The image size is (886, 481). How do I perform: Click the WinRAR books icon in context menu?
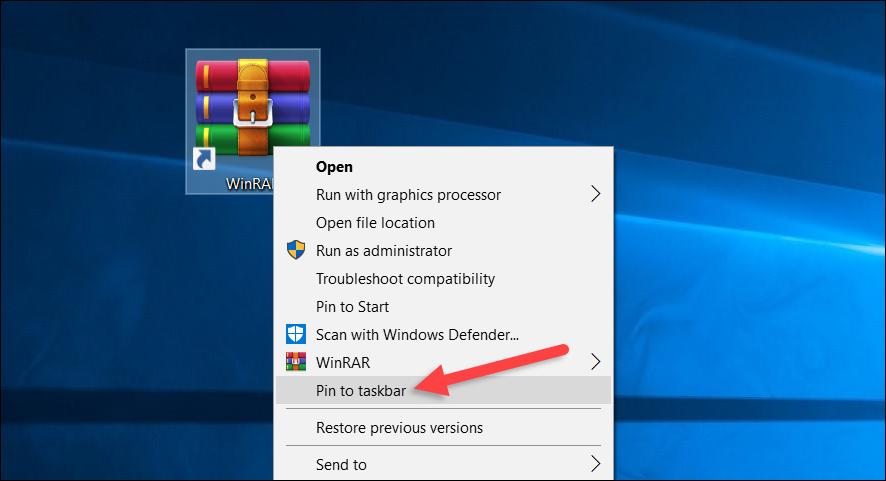coord(296,362)
